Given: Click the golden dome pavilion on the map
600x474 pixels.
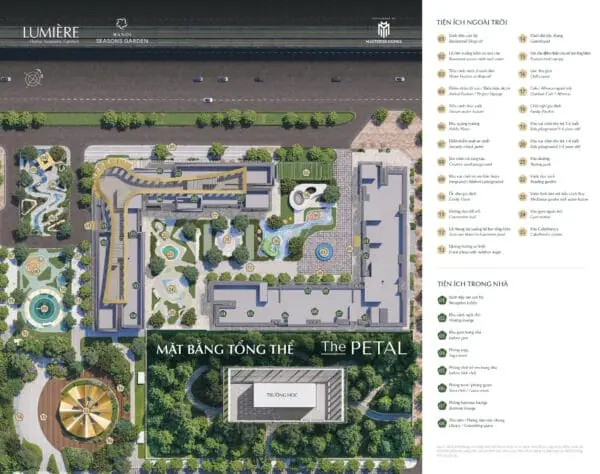Looking at the screenshot, I should tap(88, 410).
